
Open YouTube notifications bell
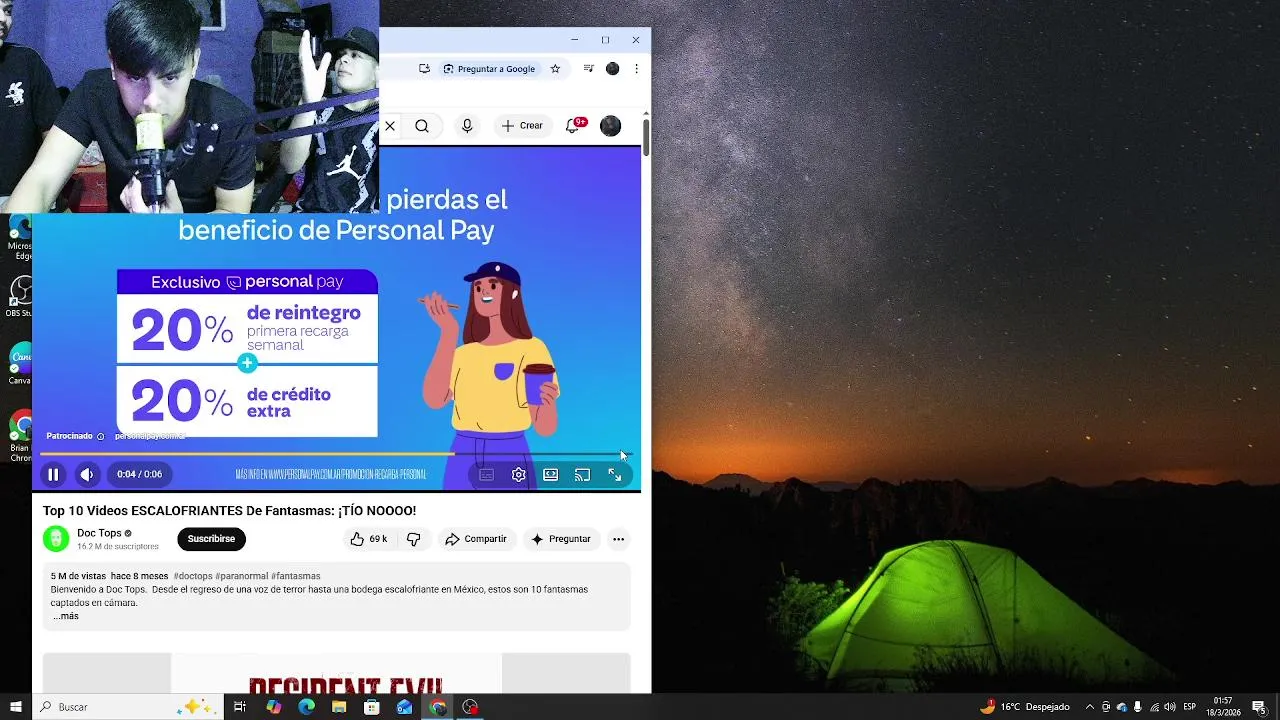(573, 126)
